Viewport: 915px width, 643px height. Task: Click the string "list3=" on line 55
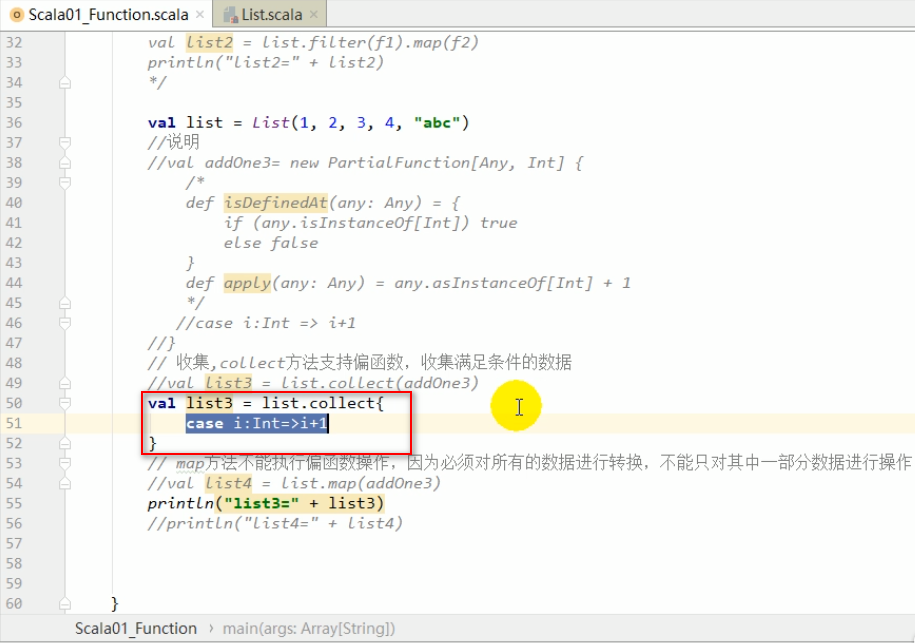pos(261,503)
